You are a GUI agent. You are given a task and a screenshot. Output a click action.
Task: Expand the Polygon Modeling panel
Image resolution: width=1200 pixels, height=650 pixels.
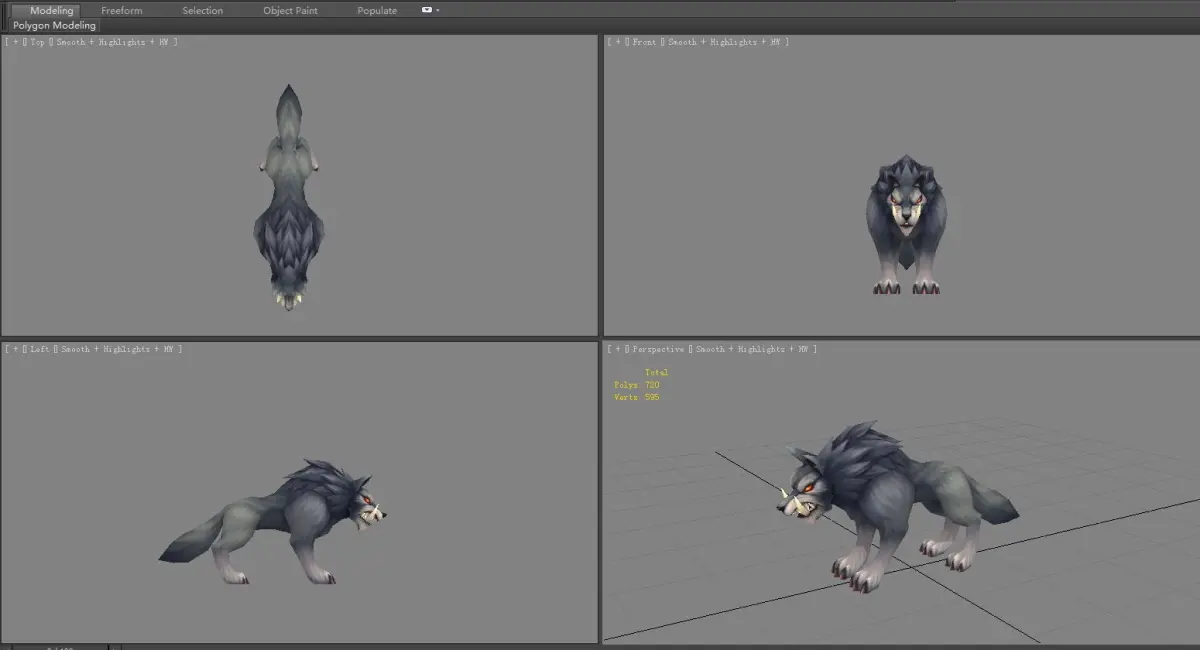(x=55, y=25)
